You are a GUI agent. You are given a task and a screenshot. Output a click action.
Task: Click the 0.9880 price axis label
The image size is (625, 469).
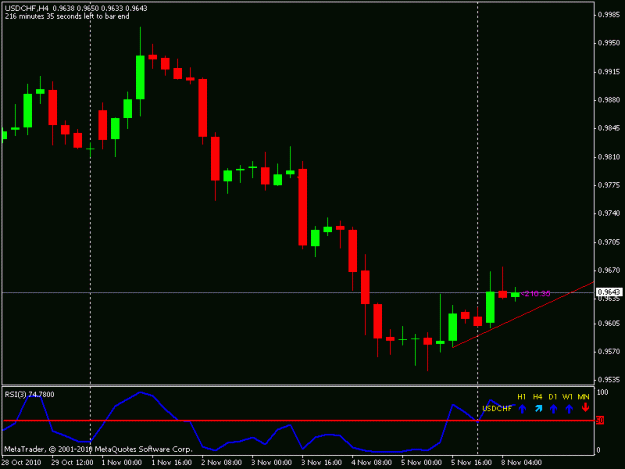click(x=609, y=100)
